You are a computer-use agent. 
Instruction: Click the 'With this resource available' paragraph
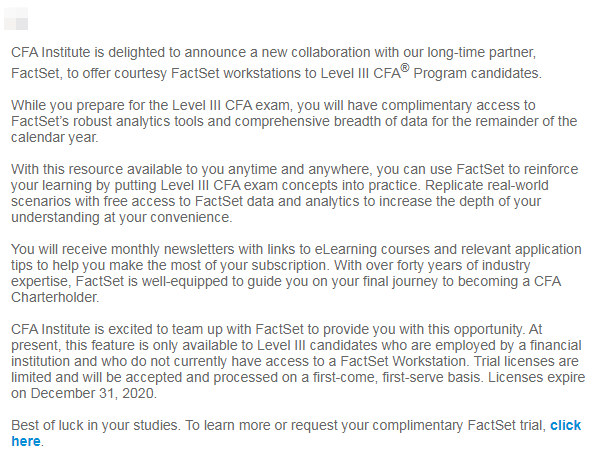click(x=294, y=193)
